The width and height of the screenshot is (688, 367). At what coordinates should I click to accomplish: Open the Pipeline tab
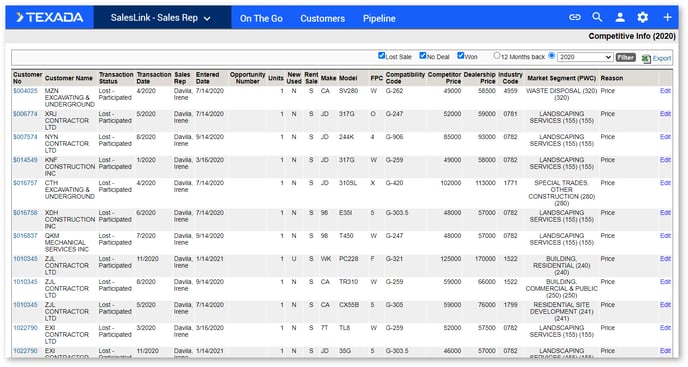pyautogui.click(x=379, y=18)
